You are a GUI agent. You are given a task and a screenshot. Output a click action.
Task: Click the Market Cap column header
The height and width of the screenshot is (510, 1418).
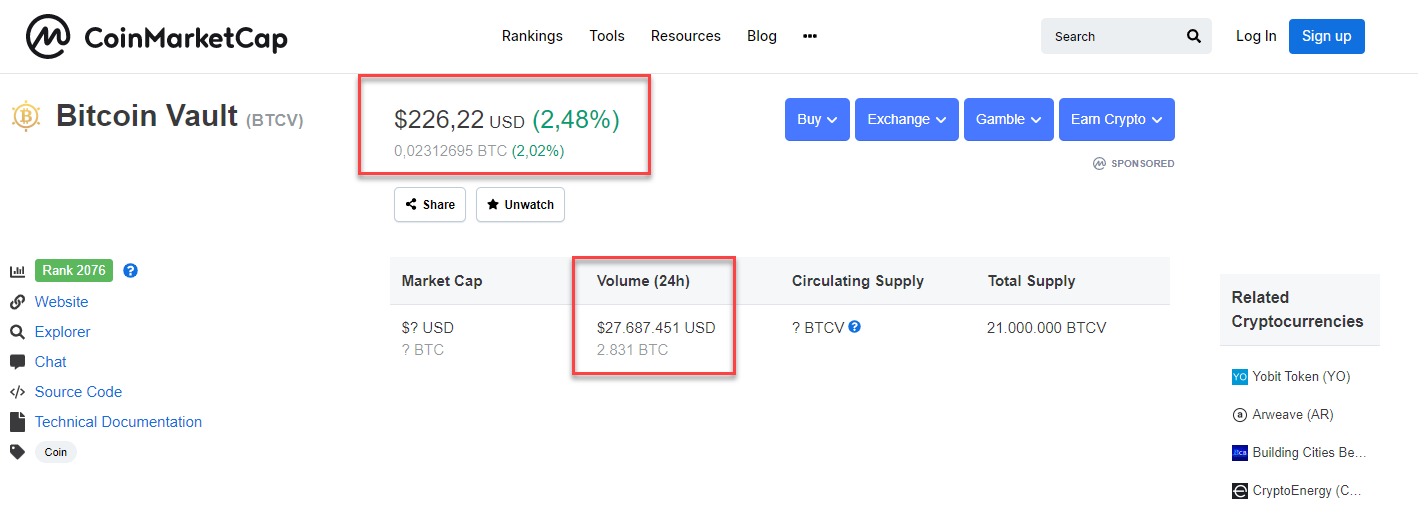point(442,281)
